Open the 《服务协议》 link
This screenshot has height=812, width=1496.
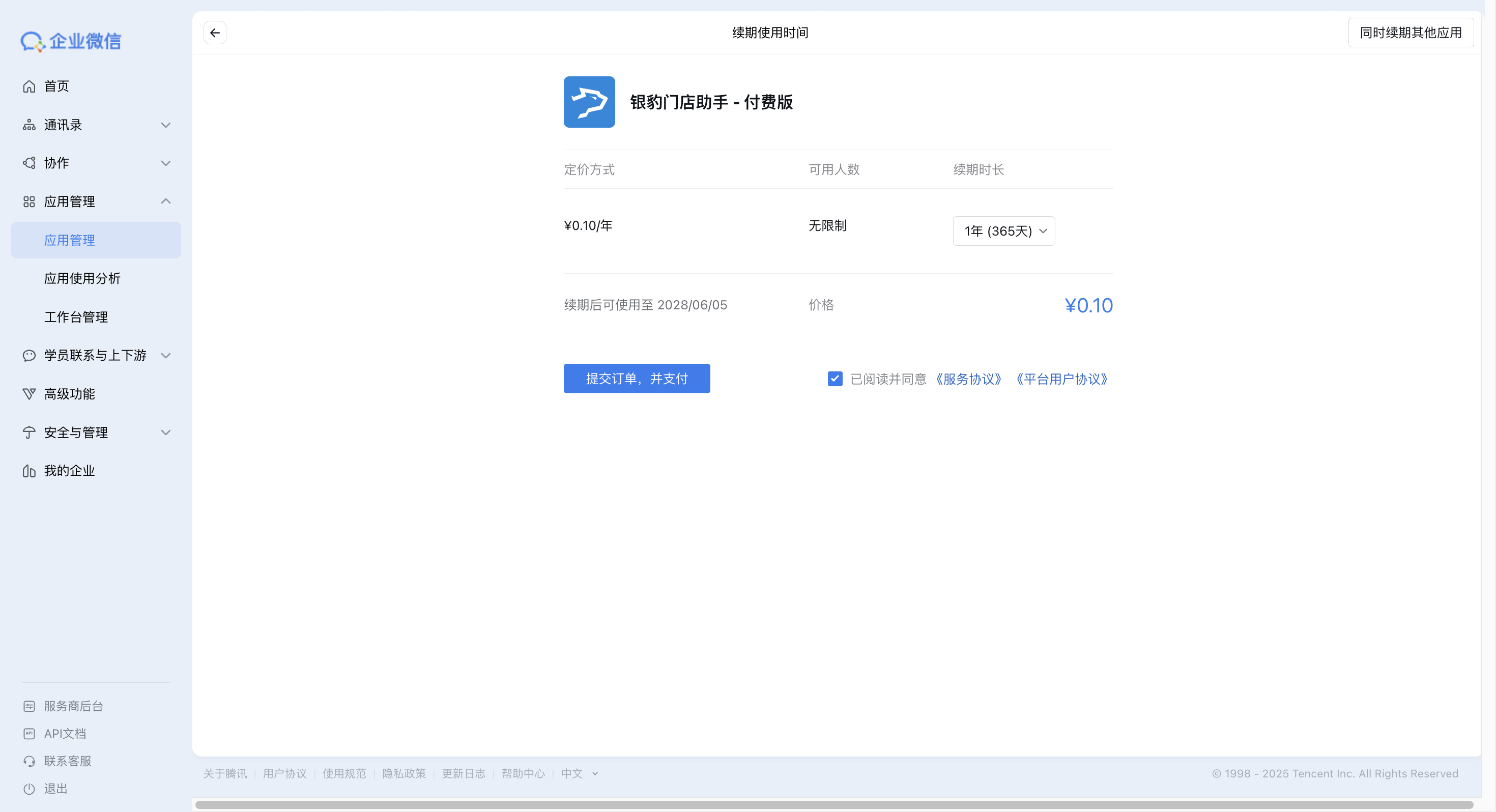pos(968,379)
